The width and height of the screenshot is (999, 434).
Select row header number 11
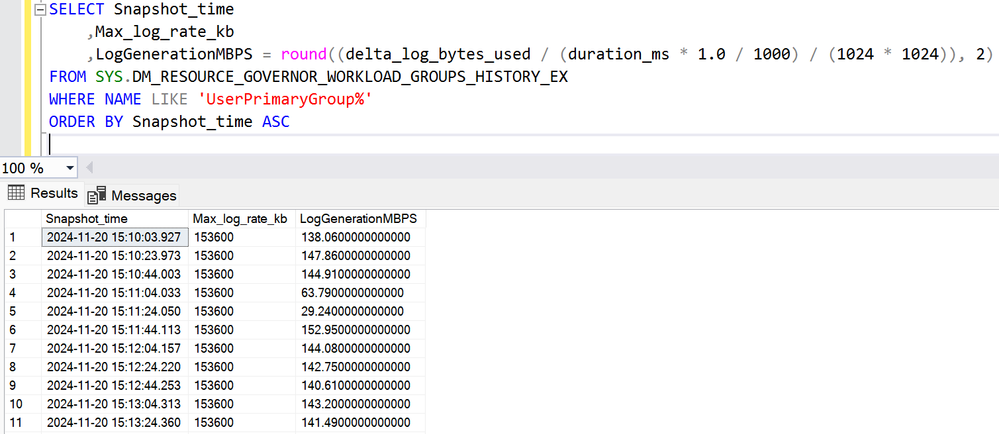[x=22, y=422]
